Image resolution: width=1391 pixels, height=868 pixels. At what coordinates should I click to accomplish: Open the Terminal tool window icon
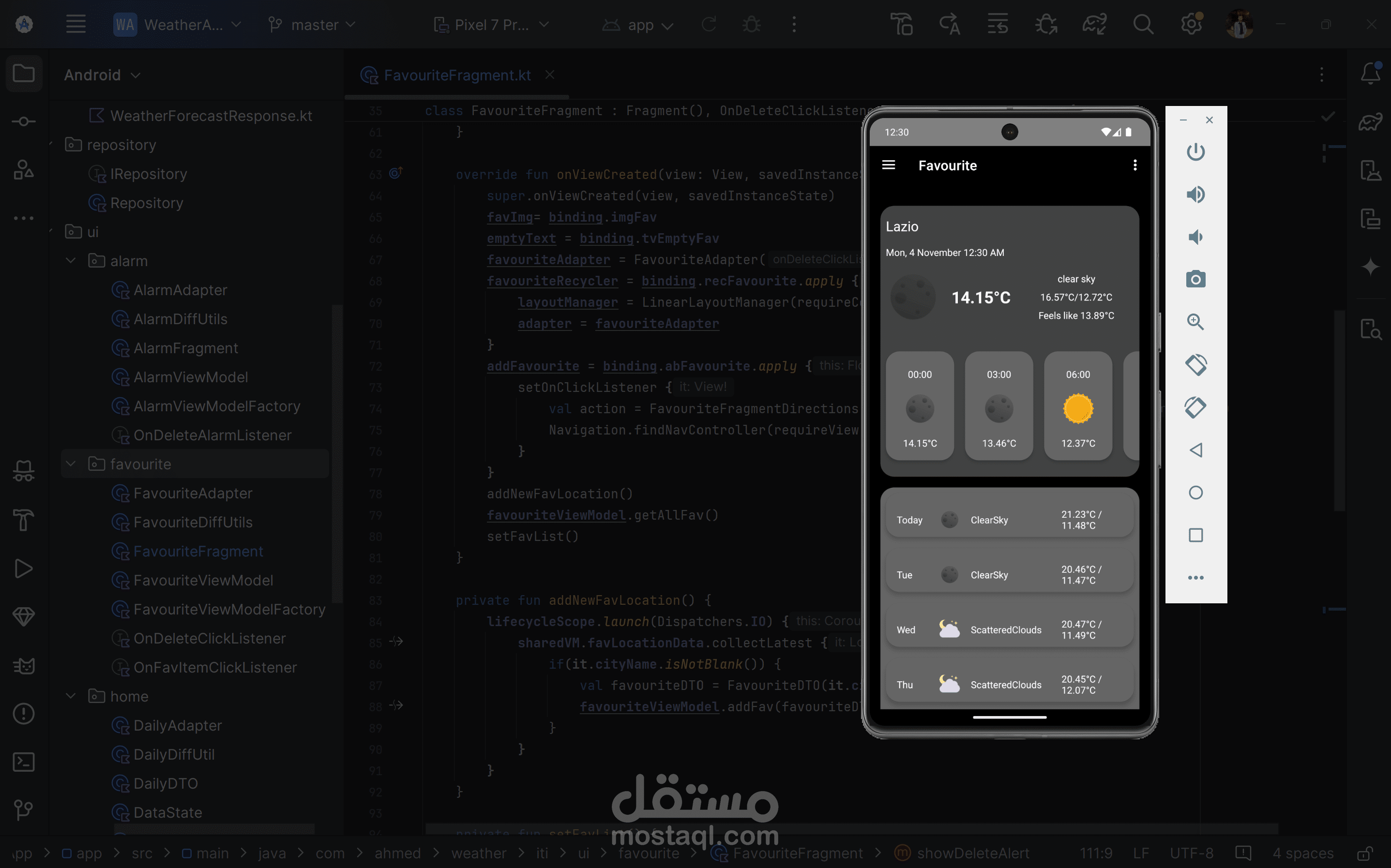[24, 762]
